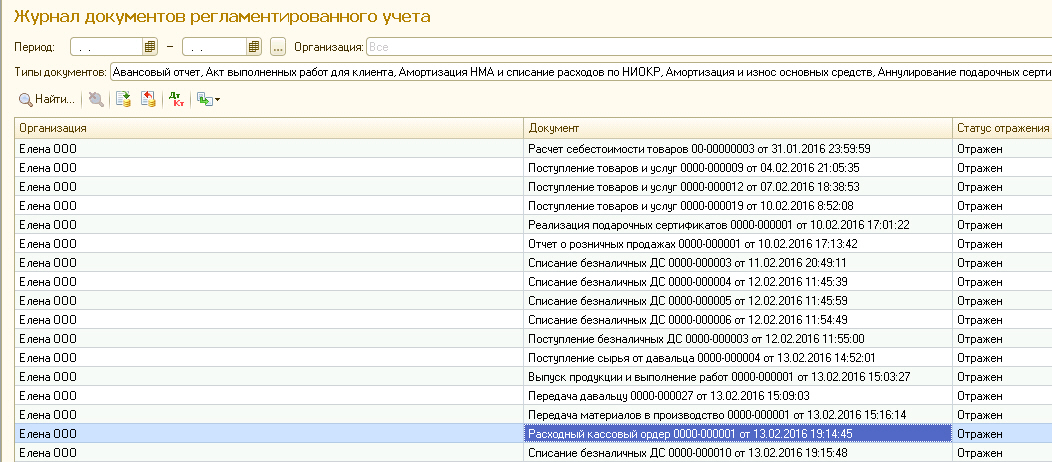Click the Статус отражения column header
The width and height of the screenshot is (1052, 462).
pyautogui.click(x=1002, y=127)
